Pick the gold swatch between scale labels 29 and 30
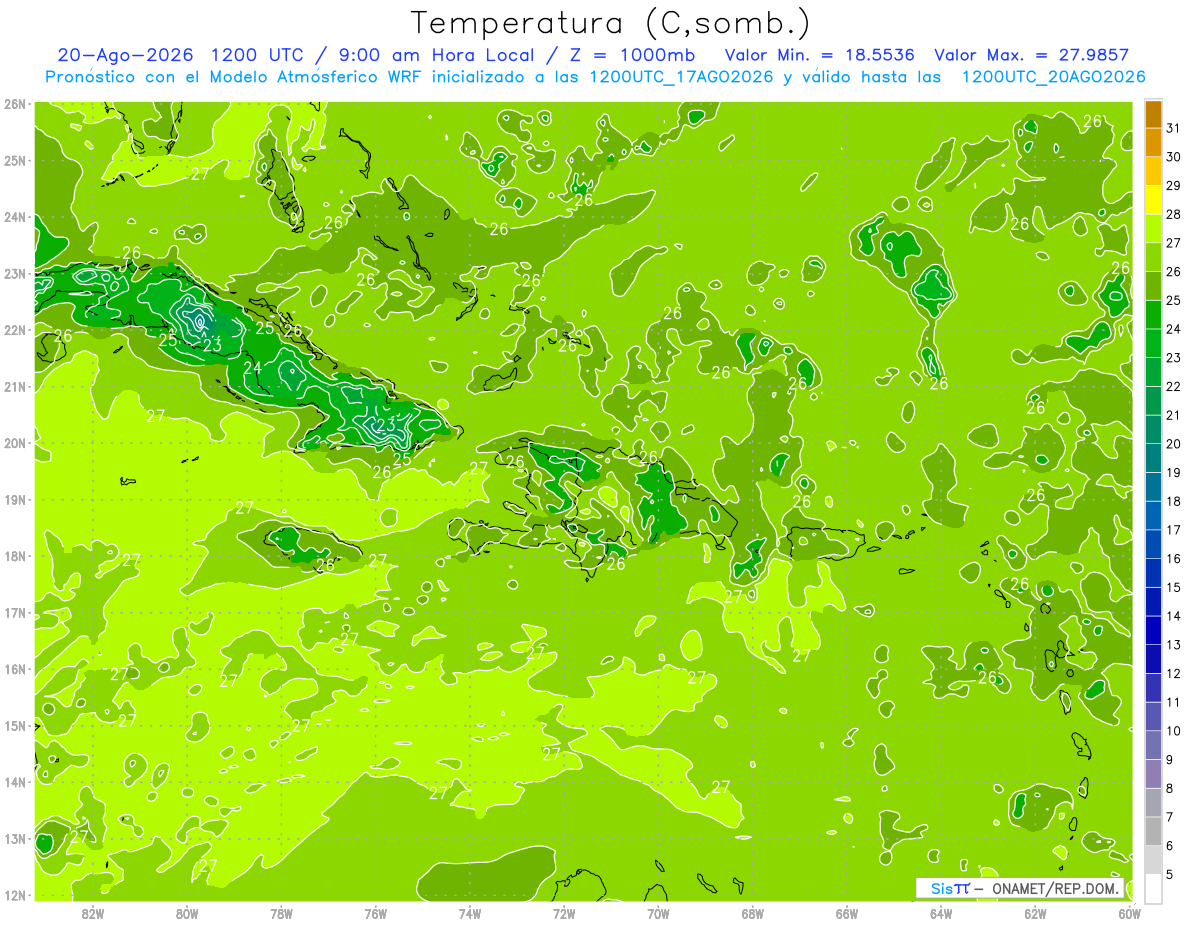1200x927 pixels. [x=1153, y=171]
